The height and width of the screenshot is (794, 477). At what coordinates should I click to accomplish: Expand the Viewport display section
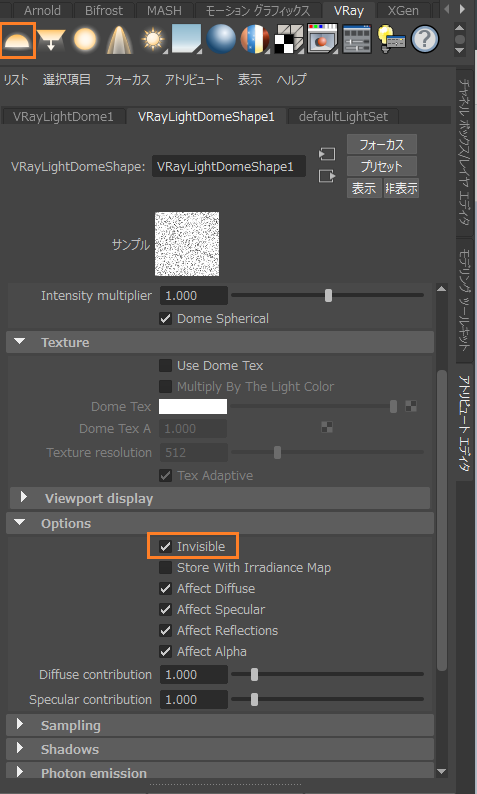pos(24,498)
